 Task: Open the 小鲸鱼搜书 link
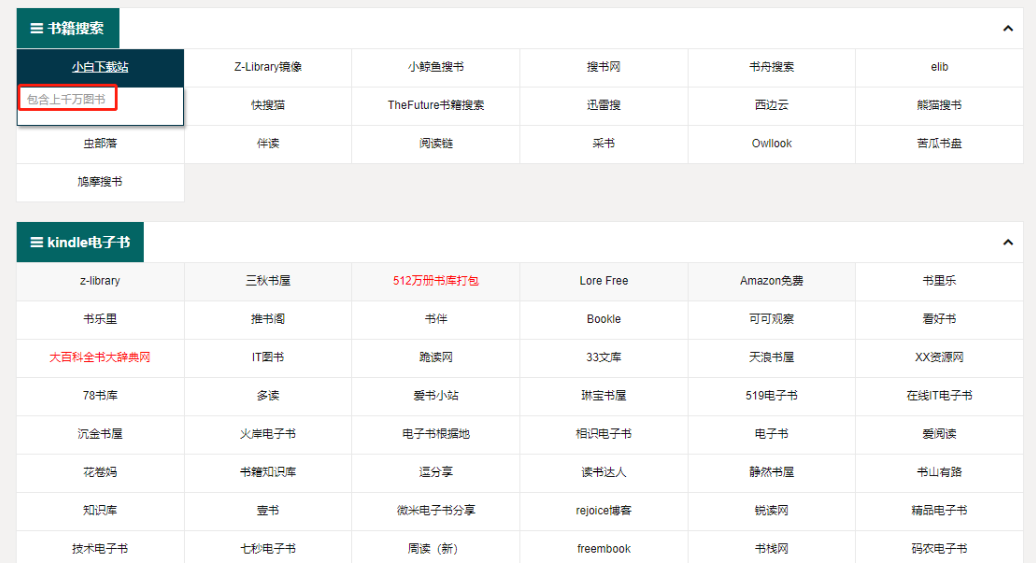tap(436, 67)
